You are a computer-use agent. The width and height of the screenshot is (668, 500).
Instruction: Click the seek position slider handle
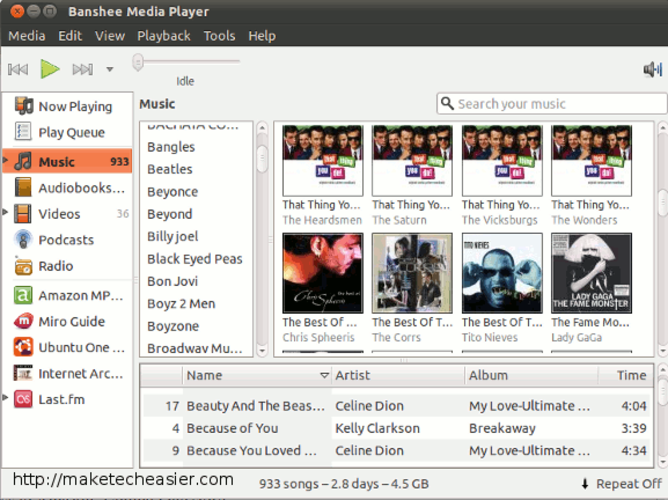(x=138, y=62)
